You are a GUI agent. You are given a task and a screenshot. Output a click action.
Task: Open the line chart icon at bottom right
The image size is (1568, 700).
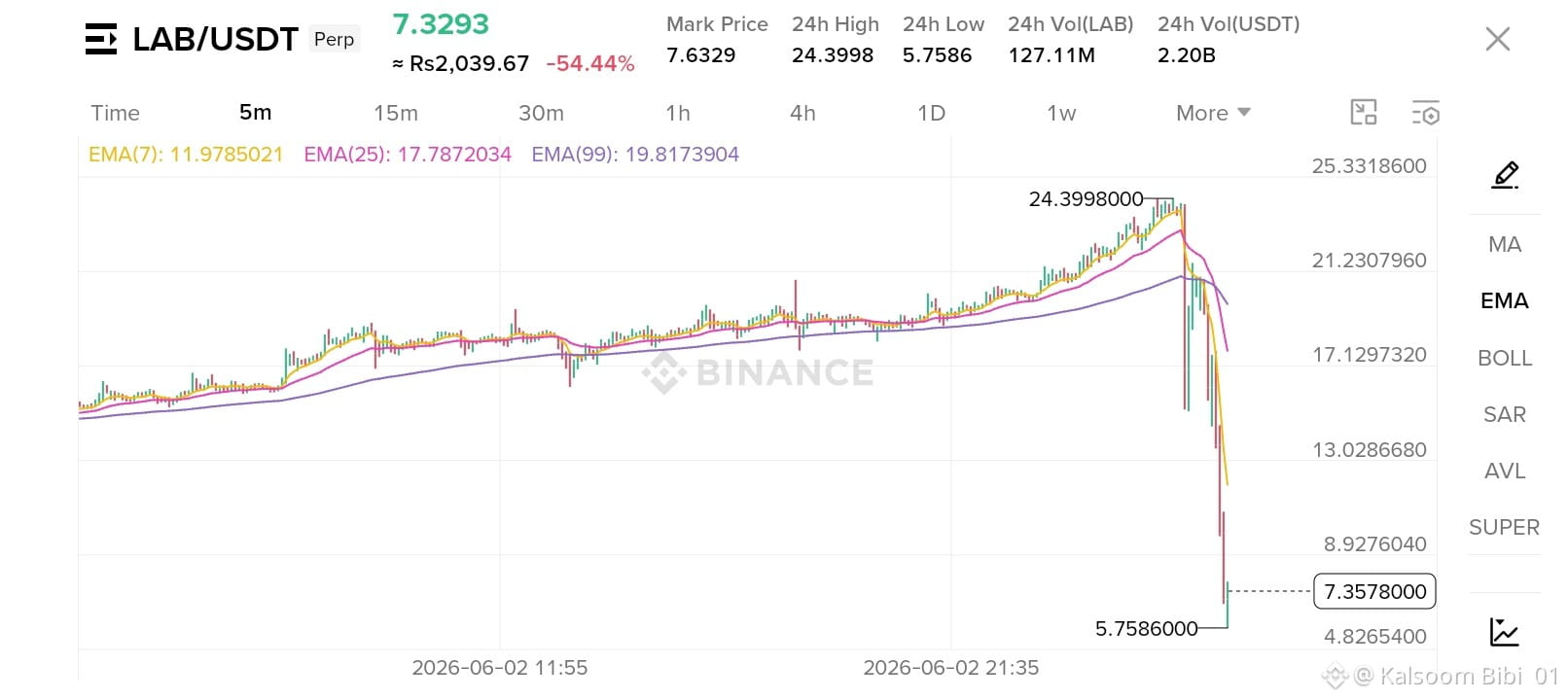pos(1505,632)
